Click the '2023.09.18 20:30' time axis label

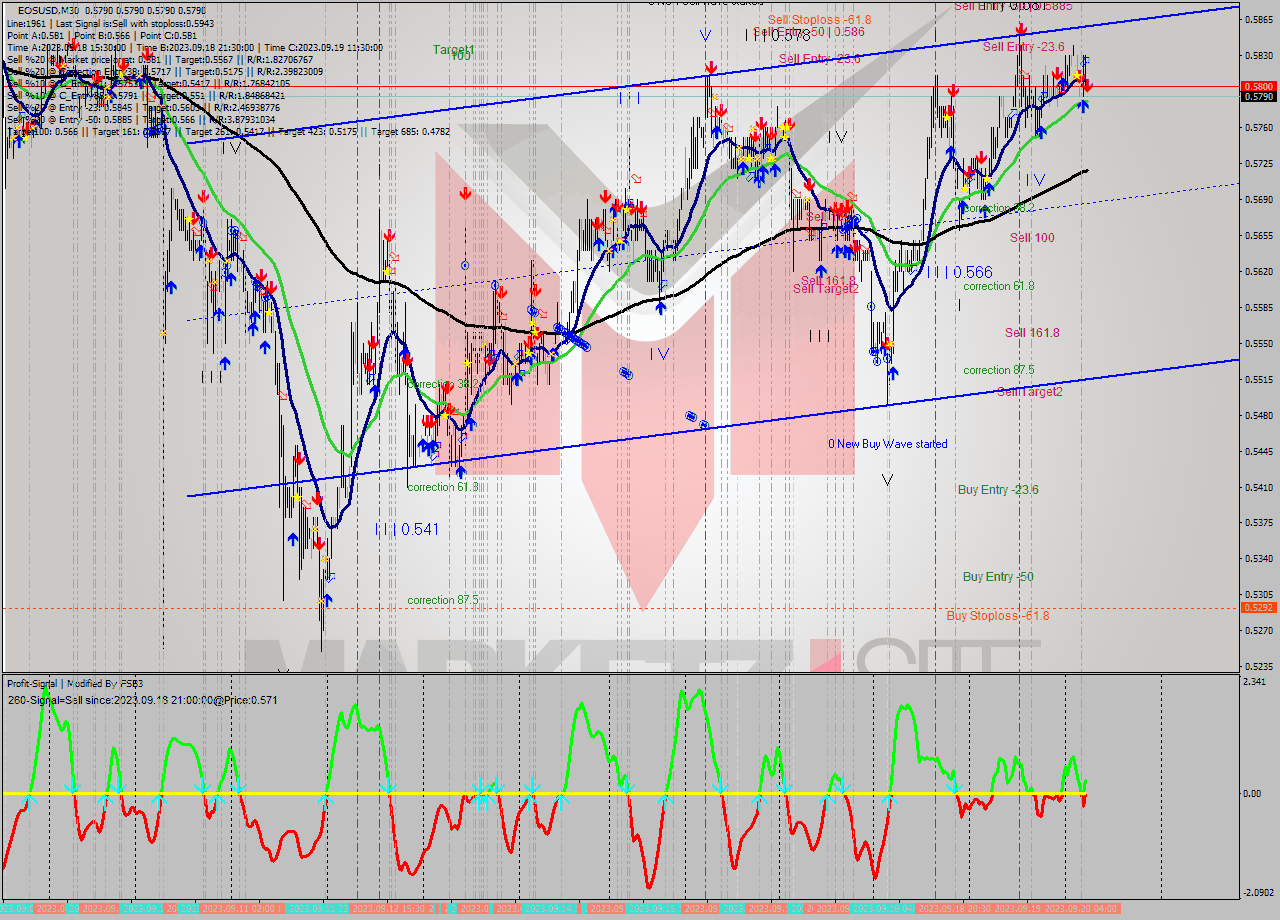pyautogui.click(x=954, y=908)
